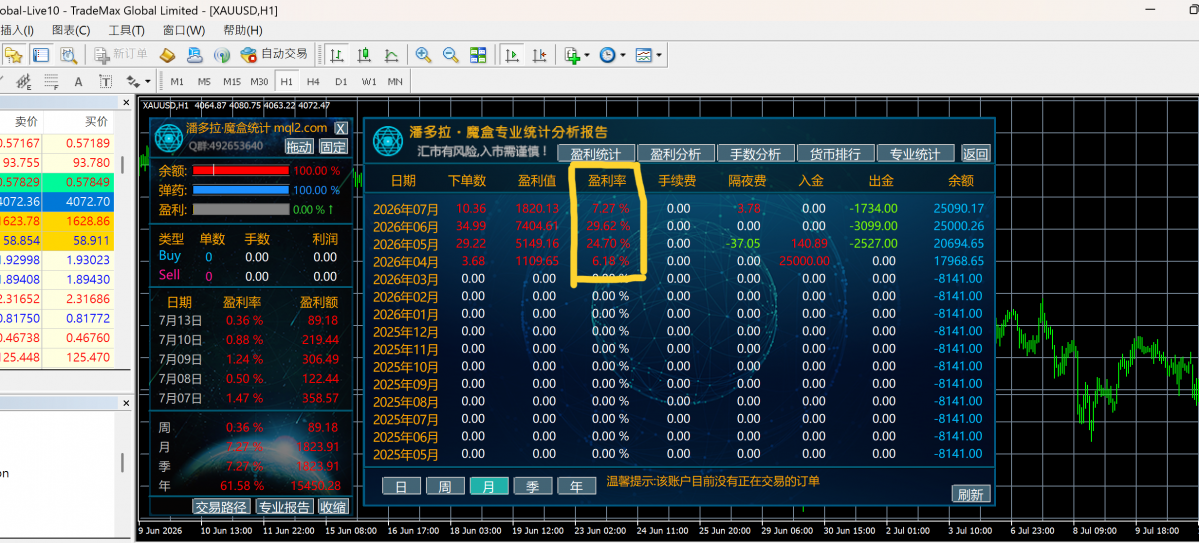Image resolution: width=1199 pixels, height=543 pixels.
Task: Open the 盈利统计 tab
Action: pyautogui.click(x=595, y=154)
